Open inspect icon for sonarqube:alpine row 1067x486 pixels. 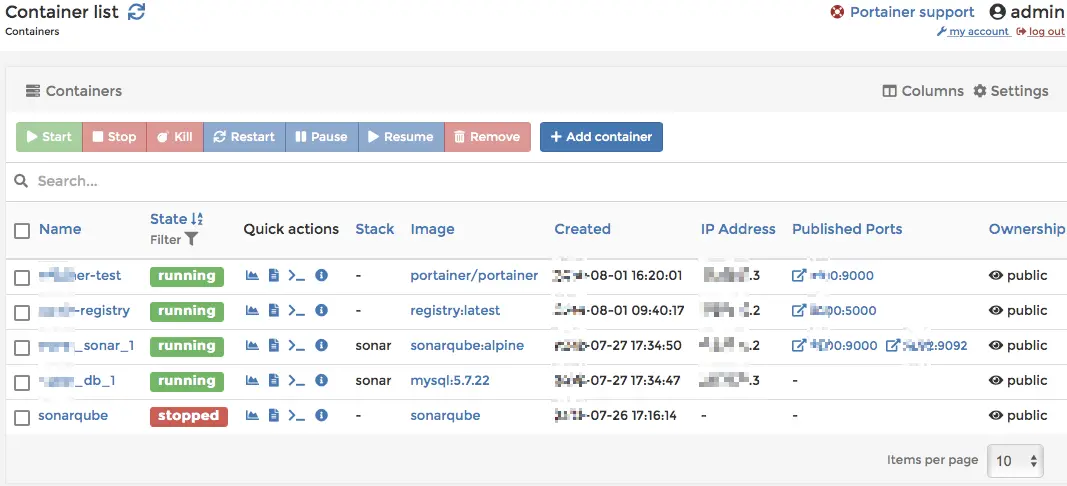point(321,345)
